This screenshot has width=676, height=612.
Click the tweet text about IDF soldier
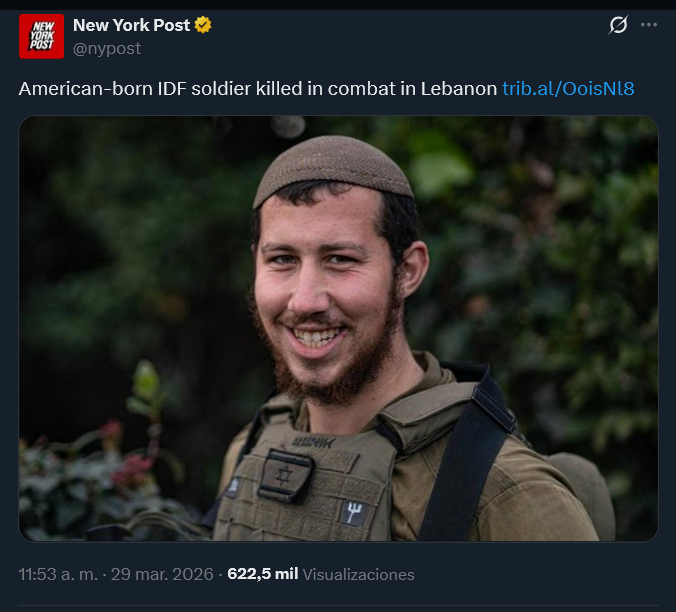[258, 89]
